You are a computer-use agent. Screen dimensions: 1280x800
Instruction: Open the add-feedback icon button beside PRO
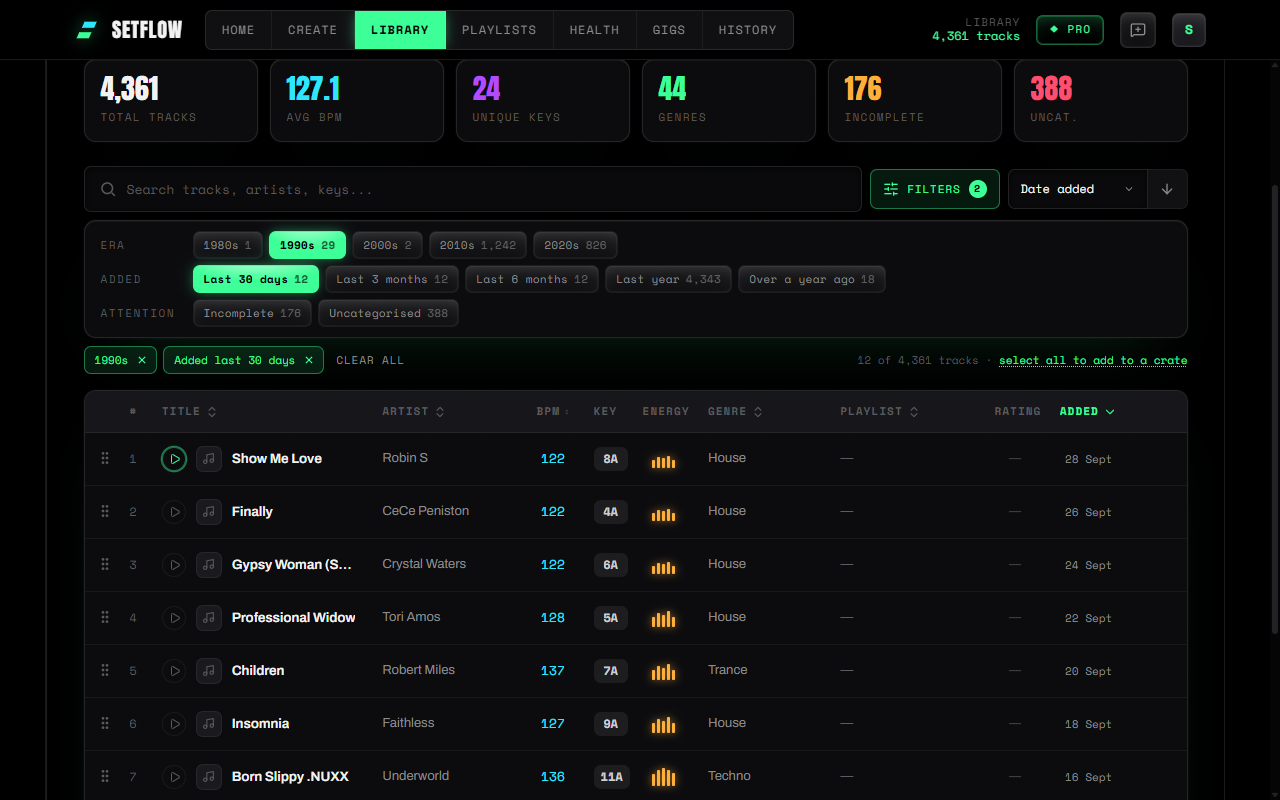coord(1138,30)
